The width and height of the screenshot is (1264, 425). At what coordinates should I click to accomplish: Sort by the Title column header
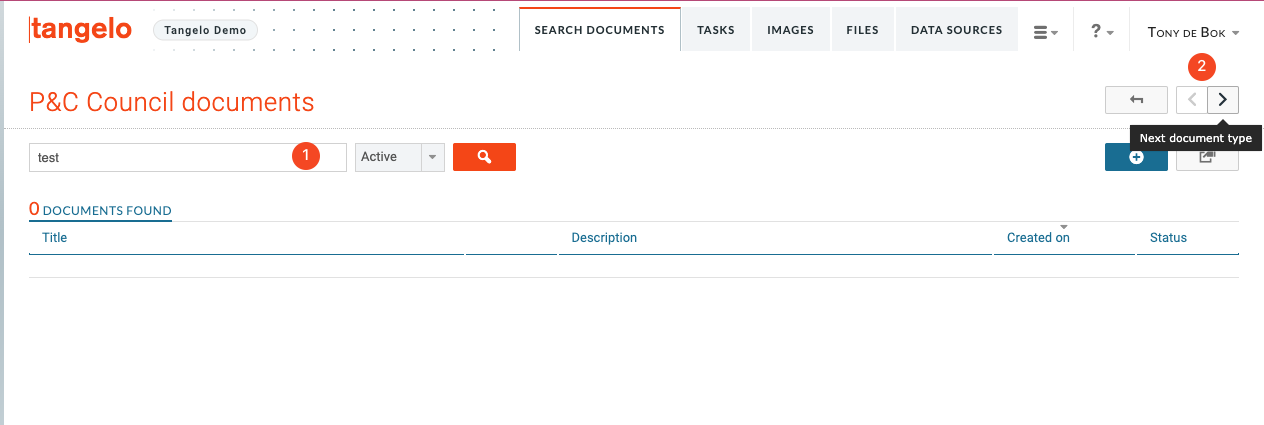click(x=55, y=238)
